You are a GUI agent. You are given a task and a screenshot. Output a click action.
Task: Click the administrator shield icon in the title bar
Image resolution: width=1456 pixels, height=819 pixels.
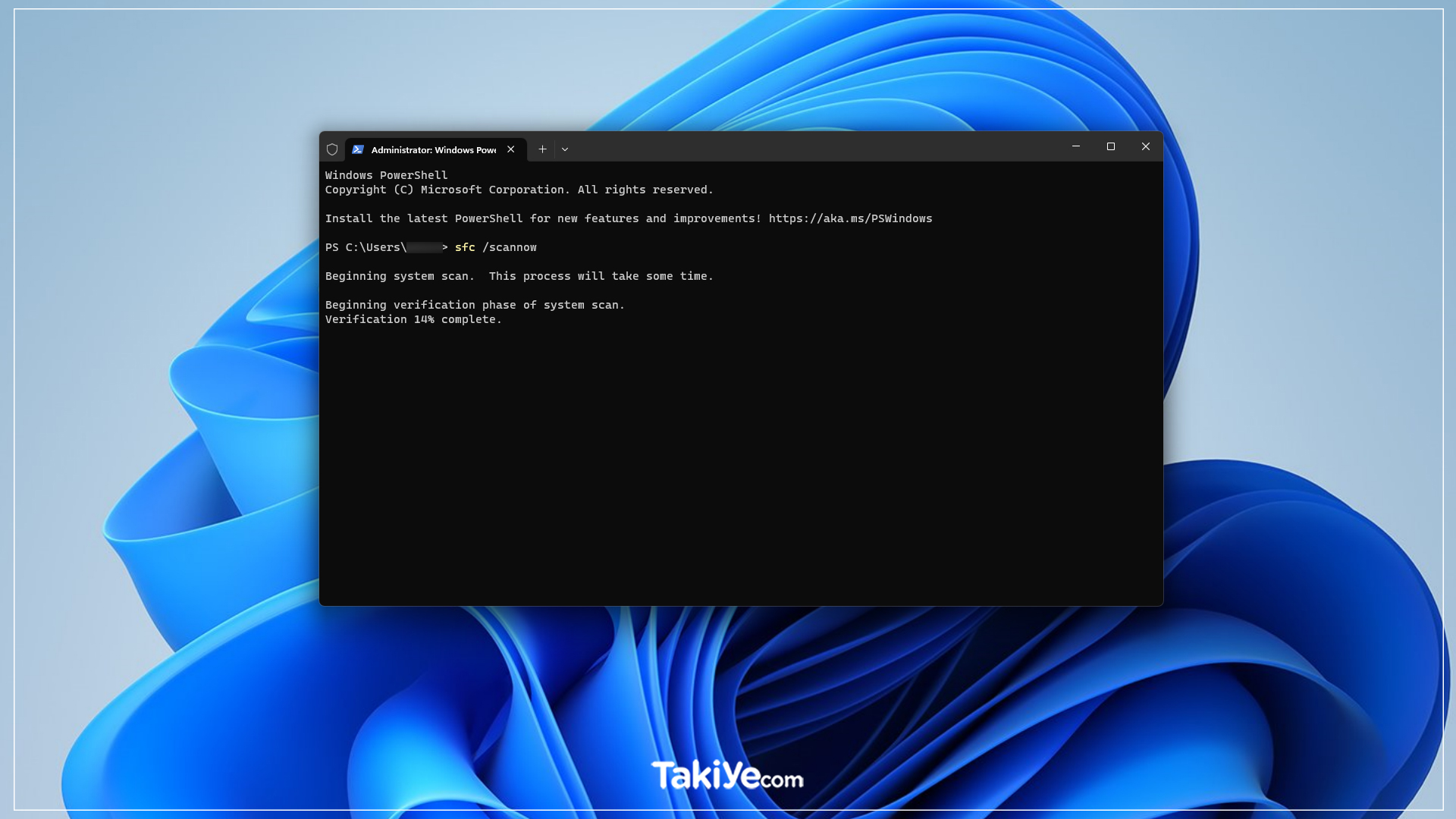click(x=332, y=149)
